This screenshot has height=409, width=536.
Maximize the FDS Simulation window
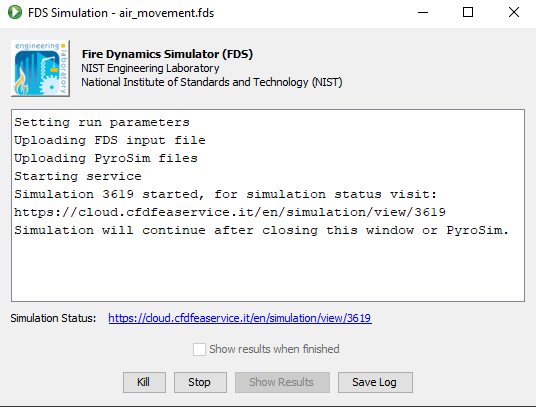[468, 13]
